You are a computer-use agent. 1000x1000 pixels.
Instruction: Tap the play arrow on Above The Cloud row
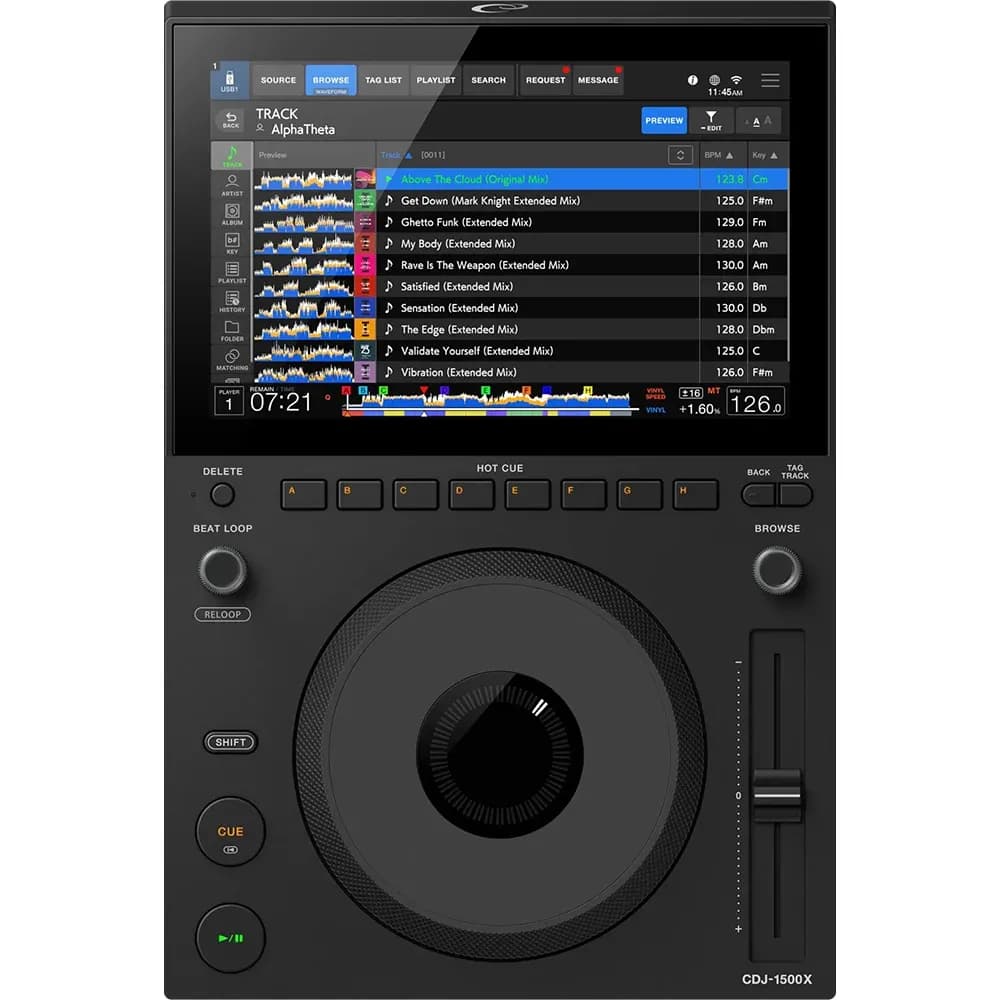[x=388, y=179]
